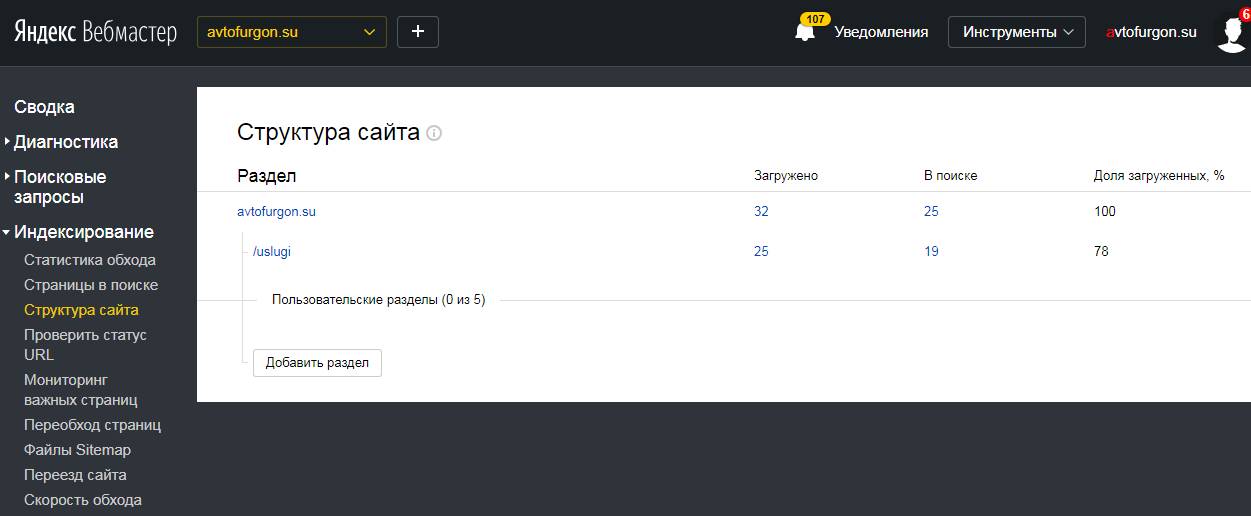This screenshot has height=516, width=1251.
Task: Open the Инструменты dropdown menu
Action: coord(1017,32)
